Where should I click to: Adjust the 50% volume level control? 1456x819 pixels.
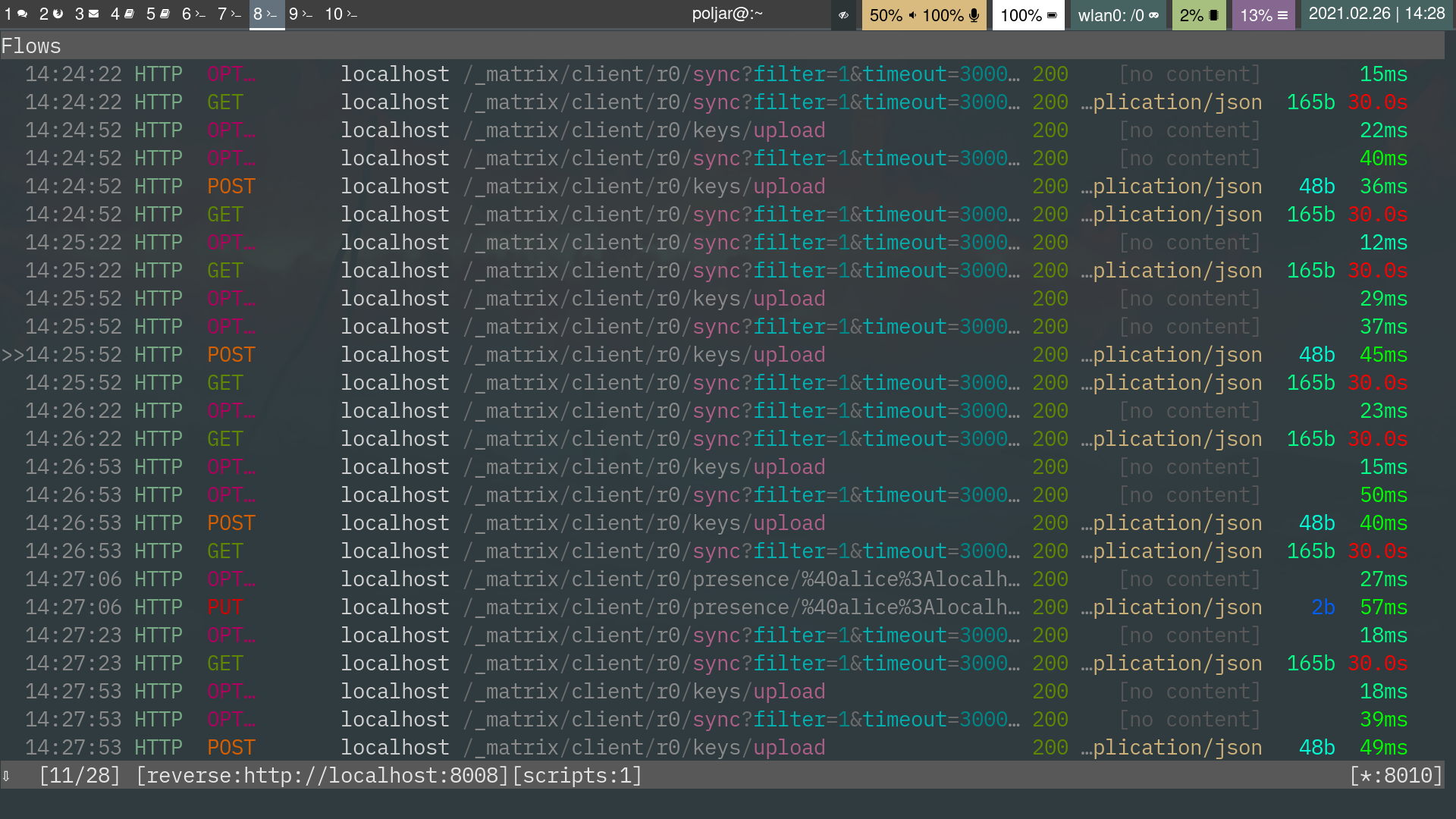point(886,14)
